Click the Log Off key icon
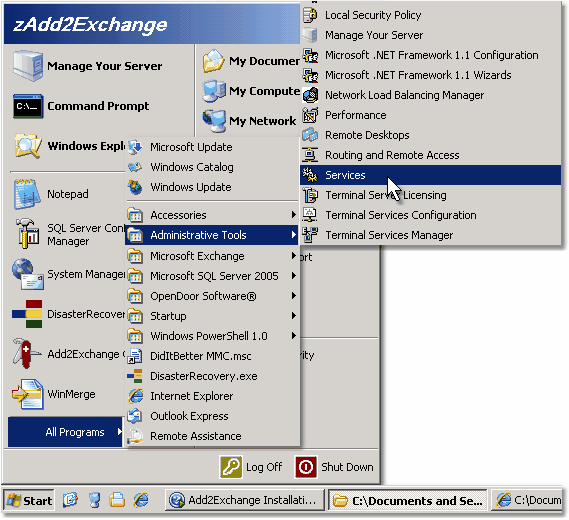The image size is (569, 520). [x=231, y=467]
